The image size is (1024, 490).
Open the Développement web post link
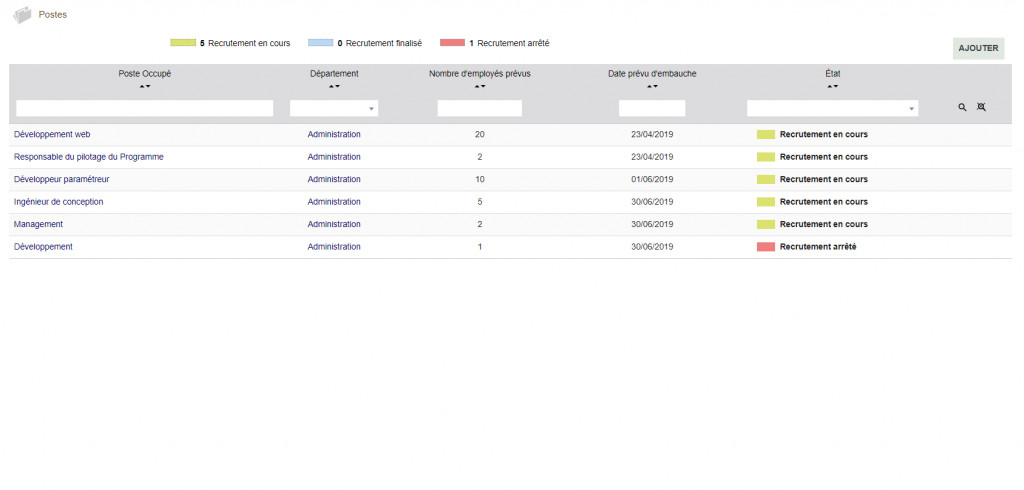pyautogui.click(x=52, y=134)
